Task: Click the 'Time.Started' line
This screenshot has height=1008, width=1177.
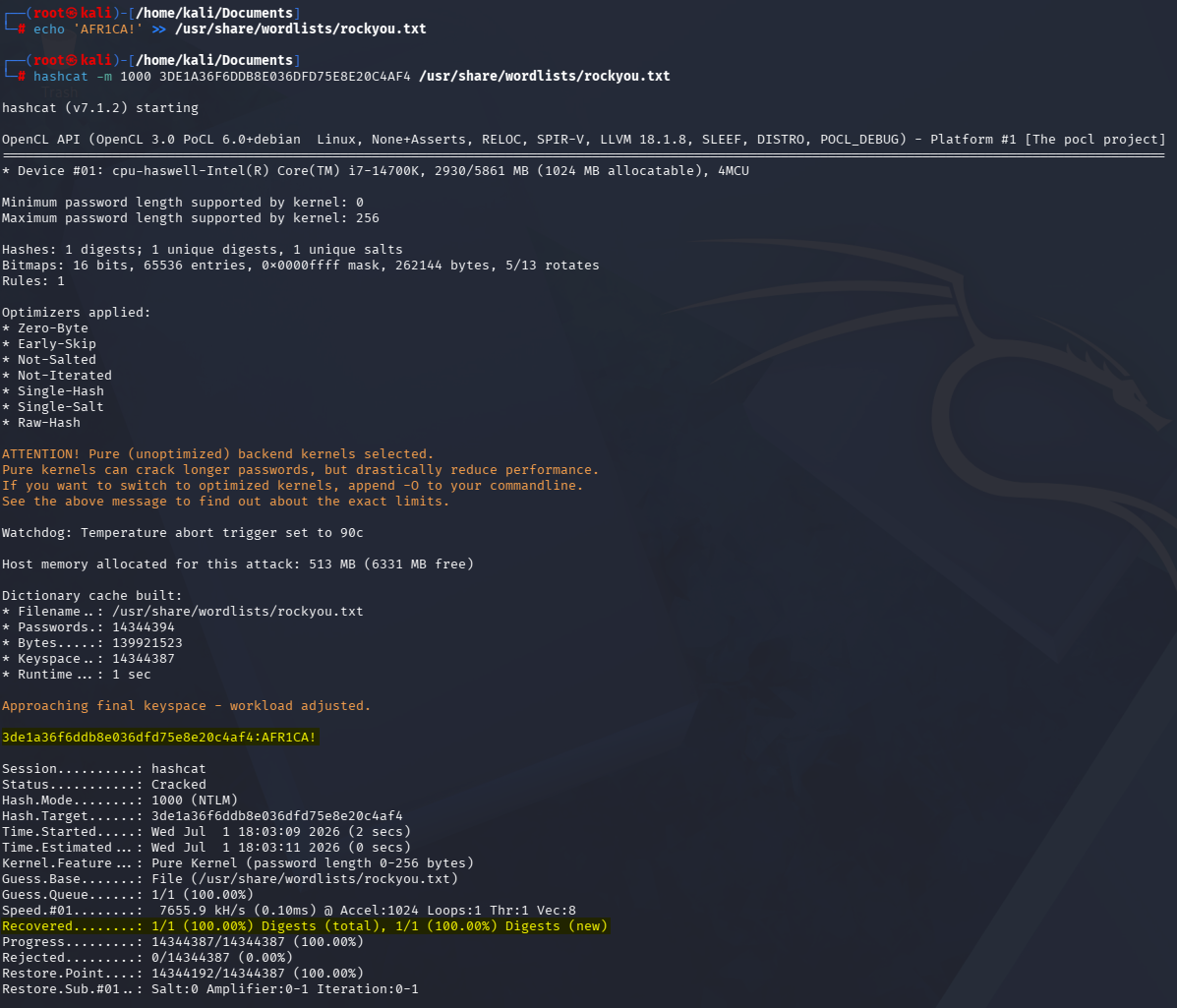Action: coord(206,832)
